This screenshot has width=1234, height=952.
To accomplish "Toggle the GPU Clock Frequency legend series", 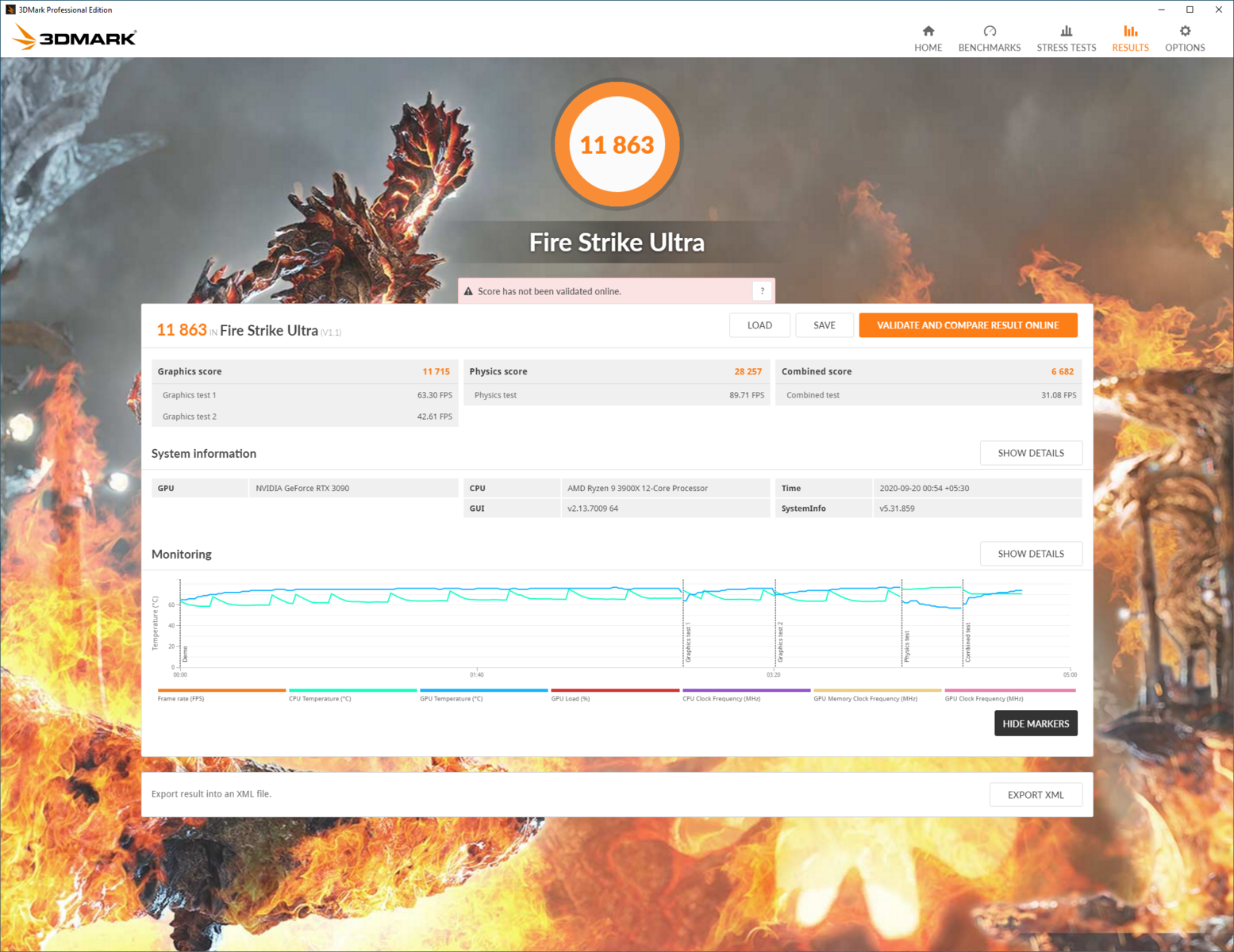I will tap(1009, 695).
